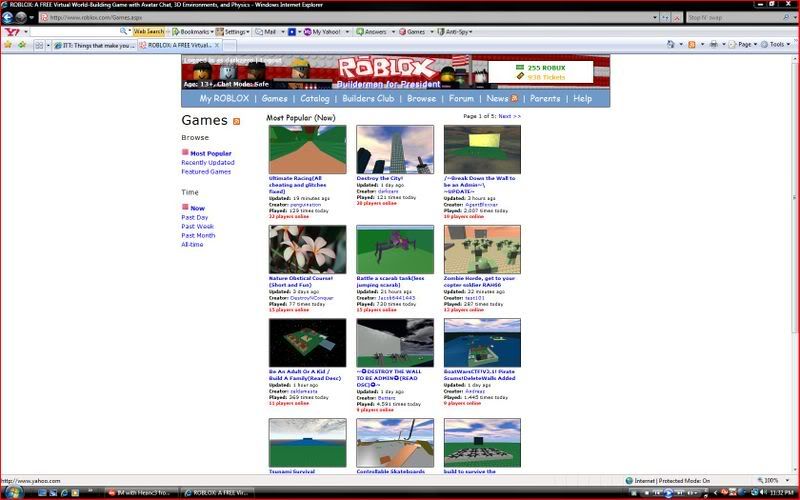Open the Yahoo Mail toolbar button
Screen dimensions: 800x500
coord(266,32)
